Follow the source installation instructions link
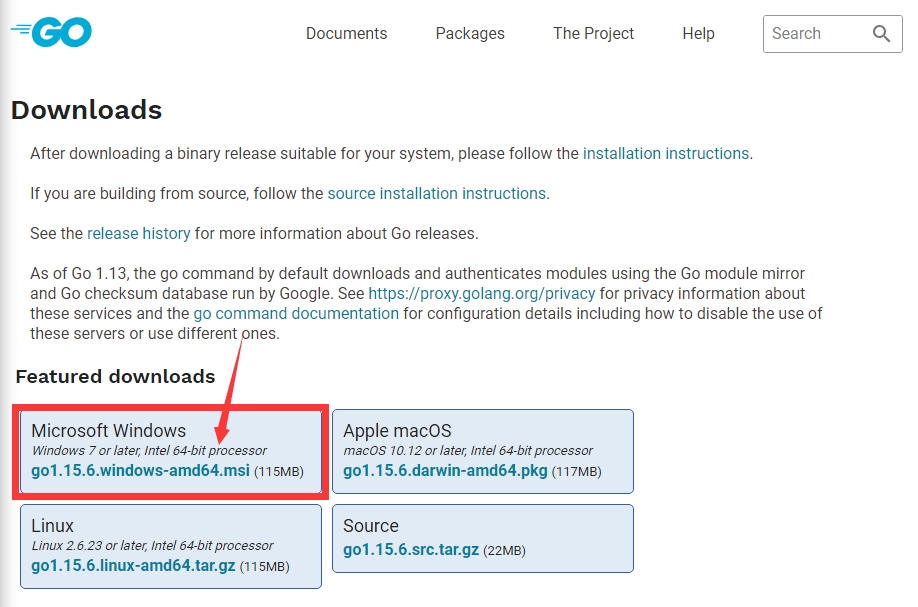Image resolution: width=918 pixels, height=607 pixels. 437,193
